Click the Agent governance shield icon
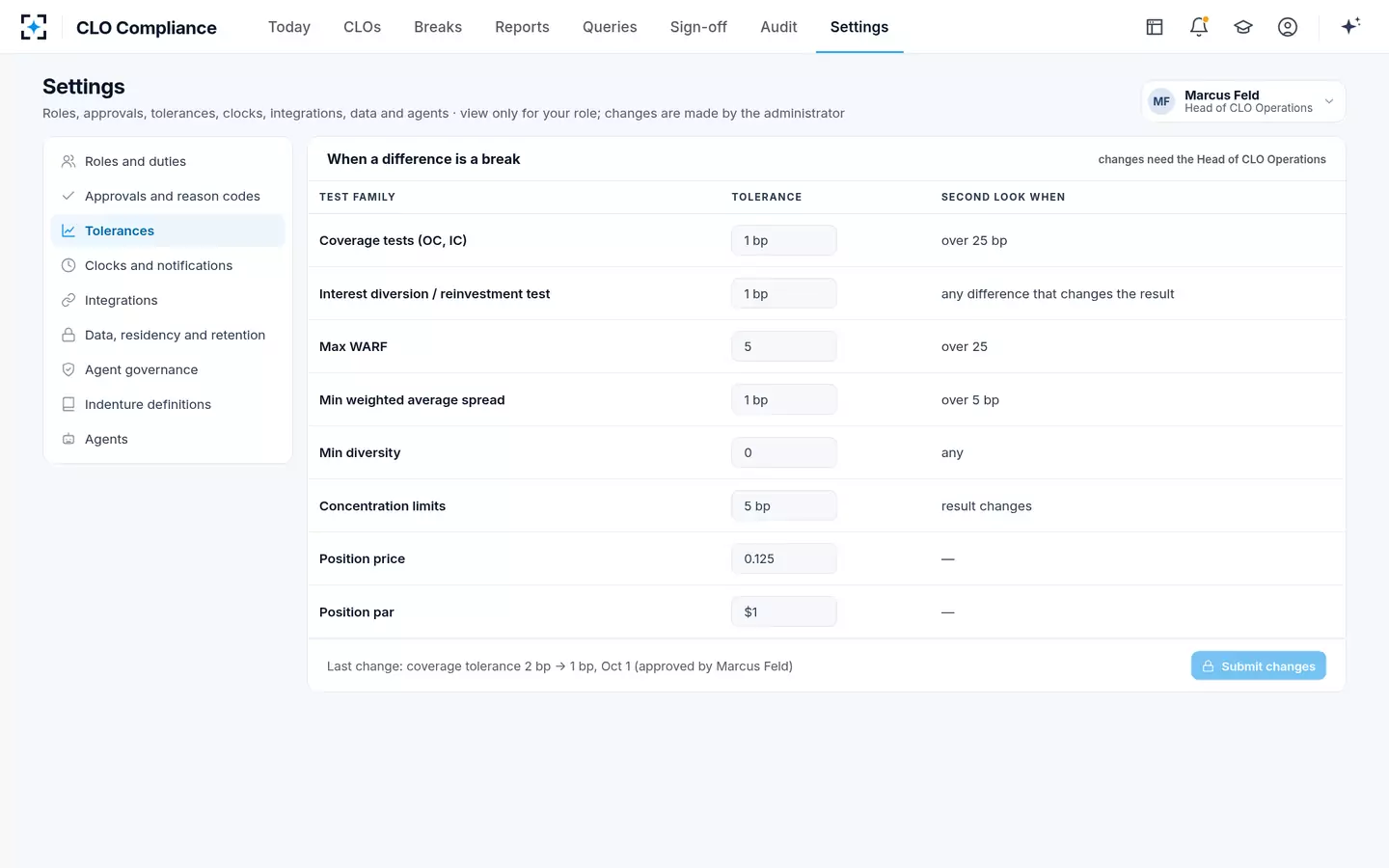This screenshot has width=1389, height=868. tap(68, 369)
